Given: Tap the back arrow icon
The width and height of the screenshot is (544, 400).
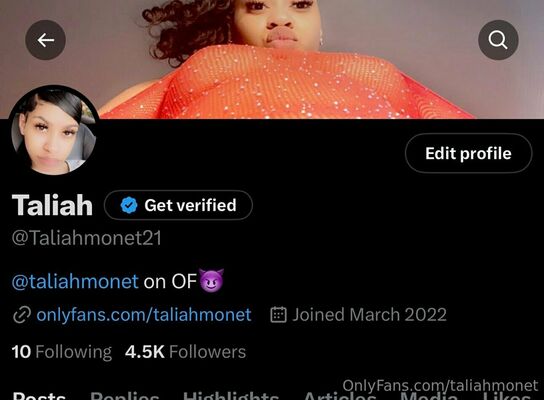Looking at the screenshot, I should point(45,40).
